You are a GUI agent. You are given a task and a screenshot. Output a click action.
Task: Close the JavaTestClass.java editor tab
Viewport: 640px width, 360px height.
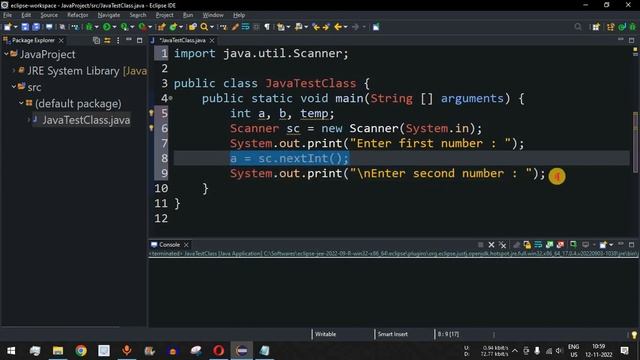point(212,40)
